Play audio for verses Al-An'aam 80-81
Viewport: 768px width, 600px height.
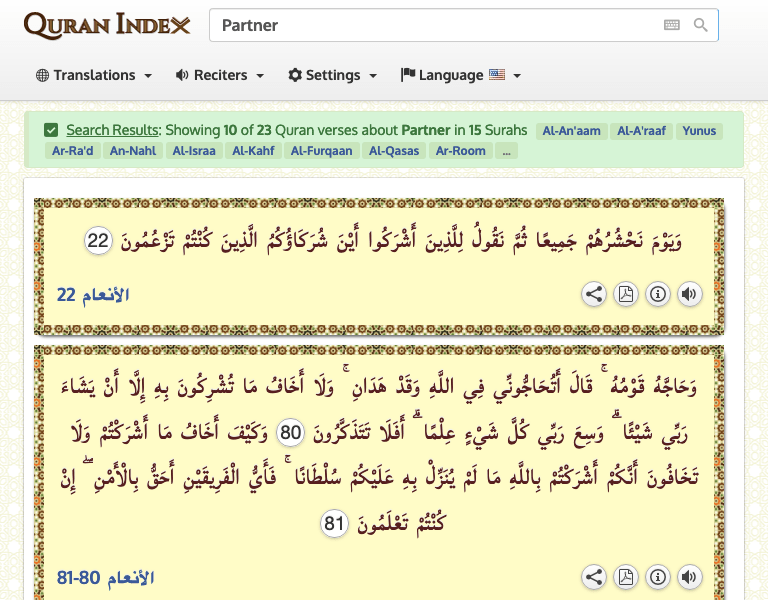click(690, 577)
